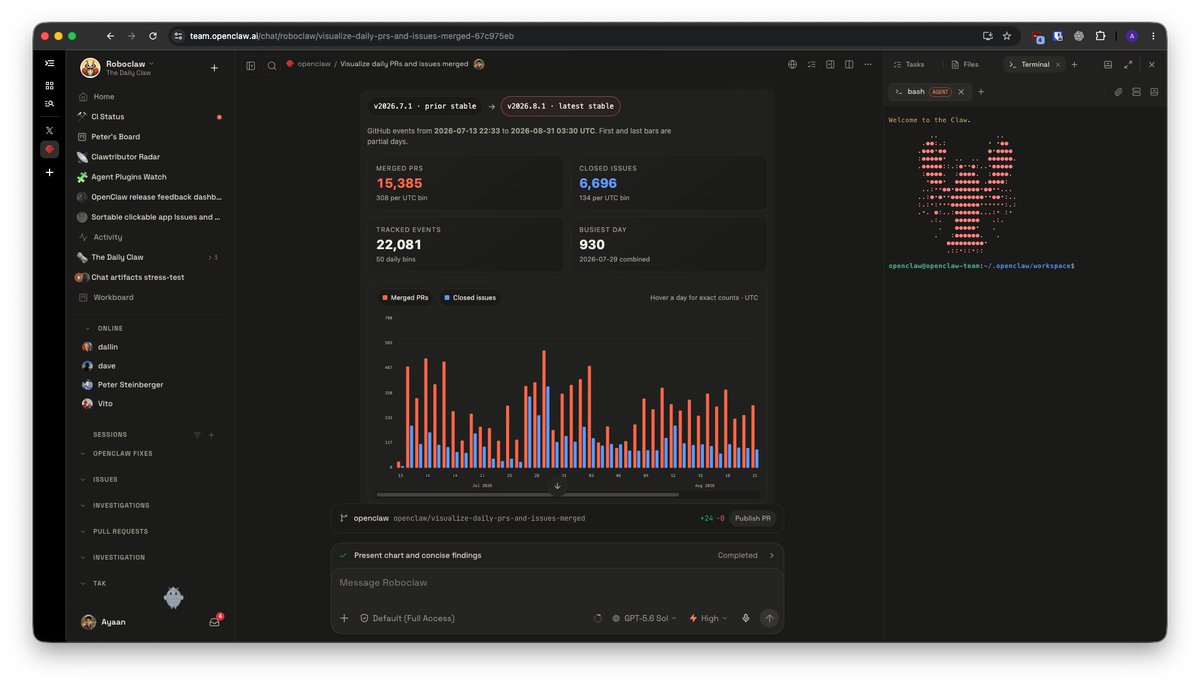Click the chart's horizontal scrollbar
Image resolution: width=1200 pixels, height=686 pixels.
pos(528,494)
